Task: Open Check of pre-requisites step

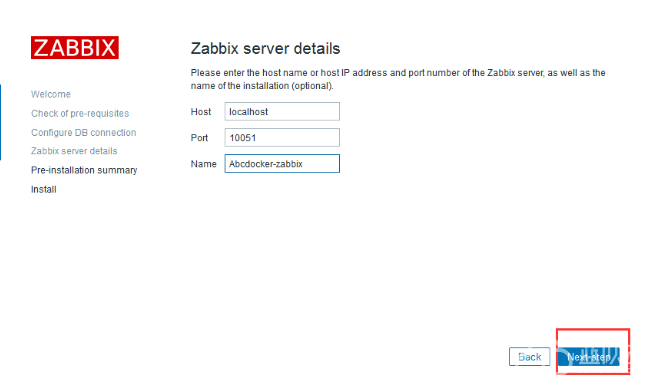Action: pyautogui.click(x=80, y=113)
